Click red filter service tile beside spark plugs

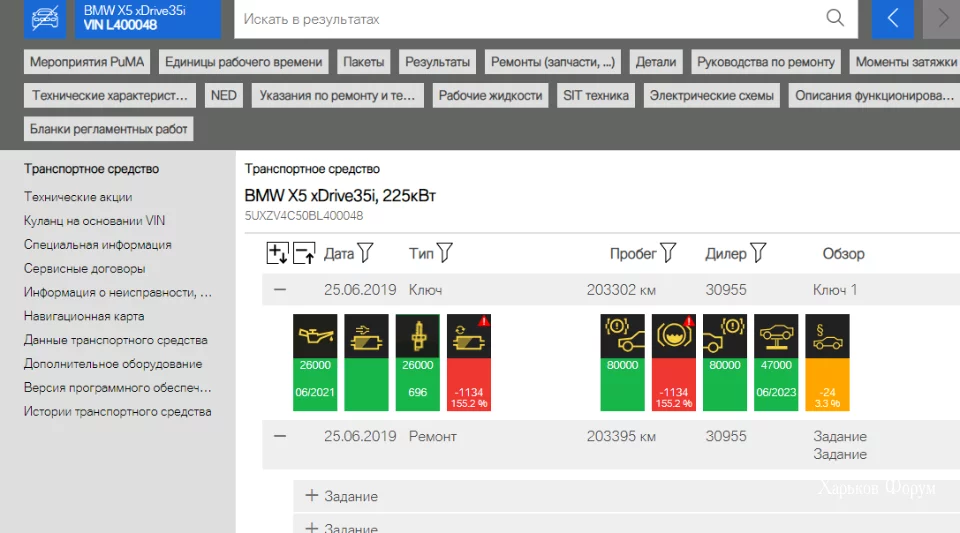pyautogui.click(x=469, y=362)
